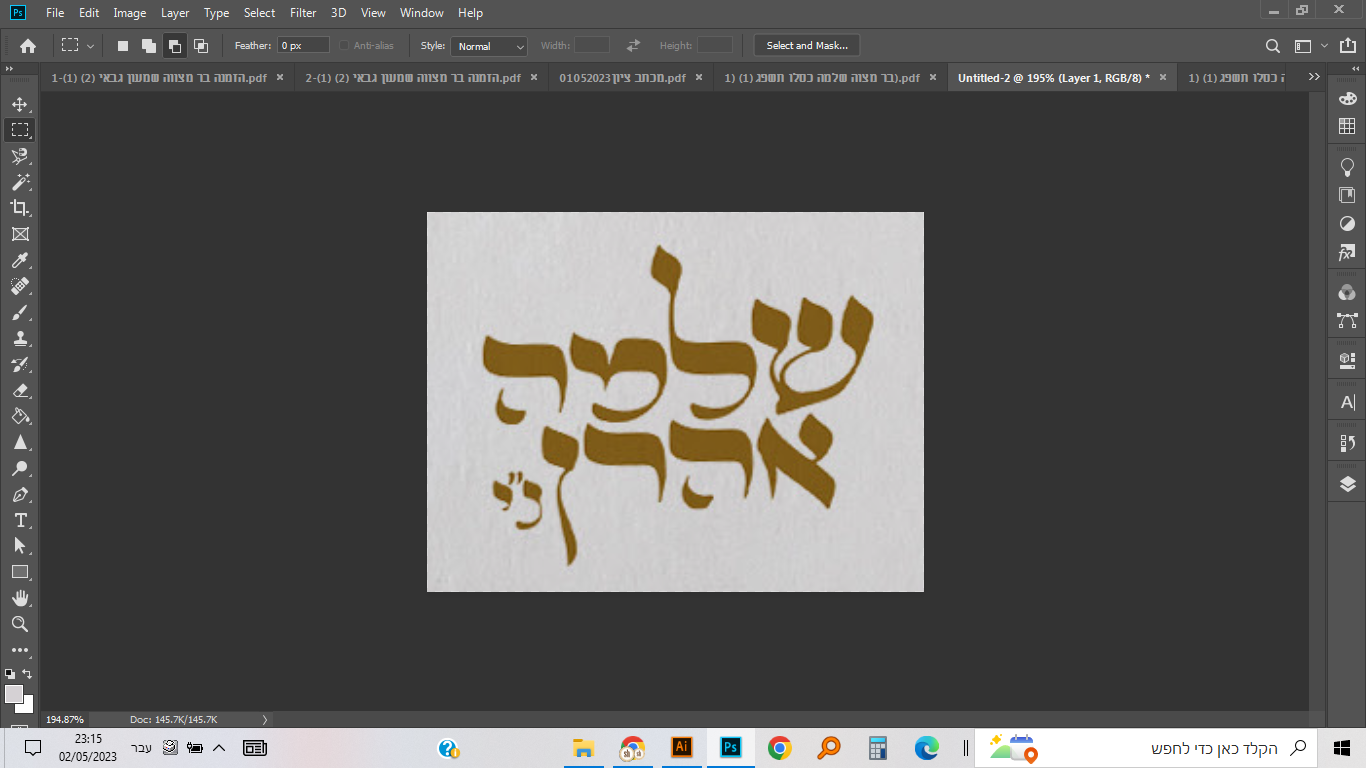Viewport: 1366px width, 768px height.
Task: Open the Style dropdown set to Normal
Action: (489, 46)
